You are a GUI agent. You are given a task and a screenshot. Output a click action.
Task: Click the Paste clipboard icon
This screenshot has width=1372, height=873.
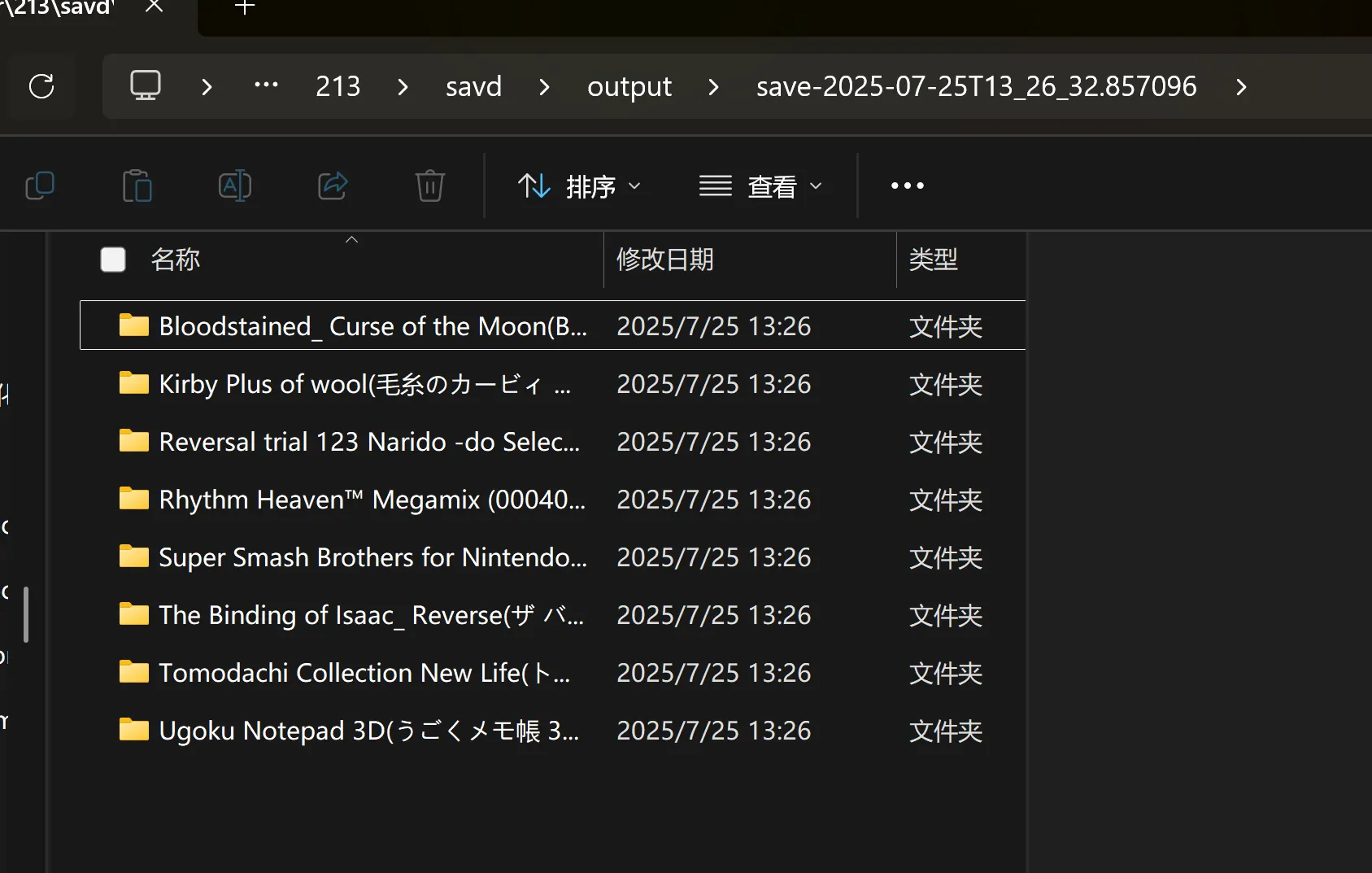pyautogui.click(x=137, y=186)
